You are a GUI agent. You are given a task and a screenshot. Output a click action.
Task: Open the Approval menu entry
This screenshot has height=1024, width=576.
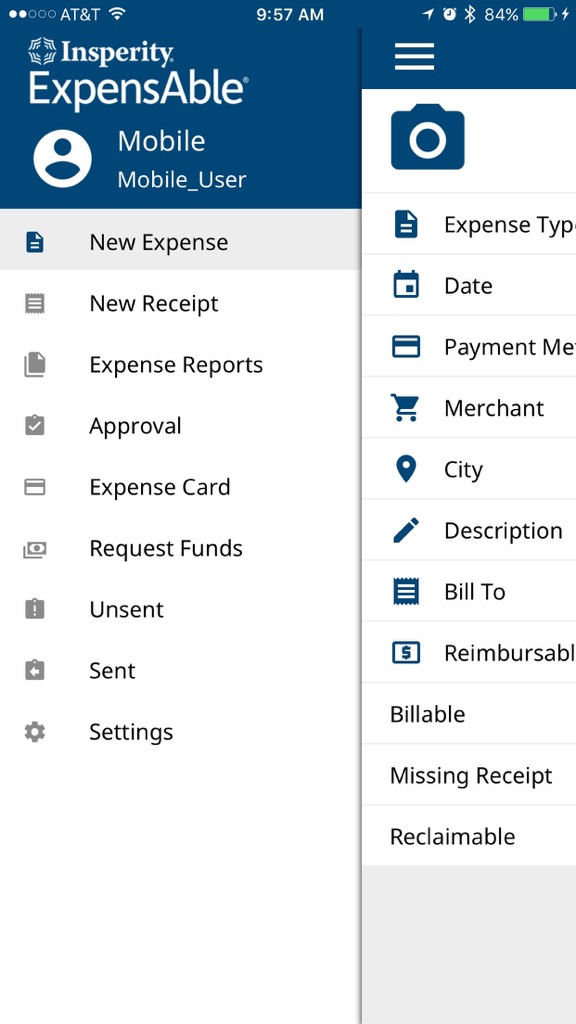coord(180,426)
